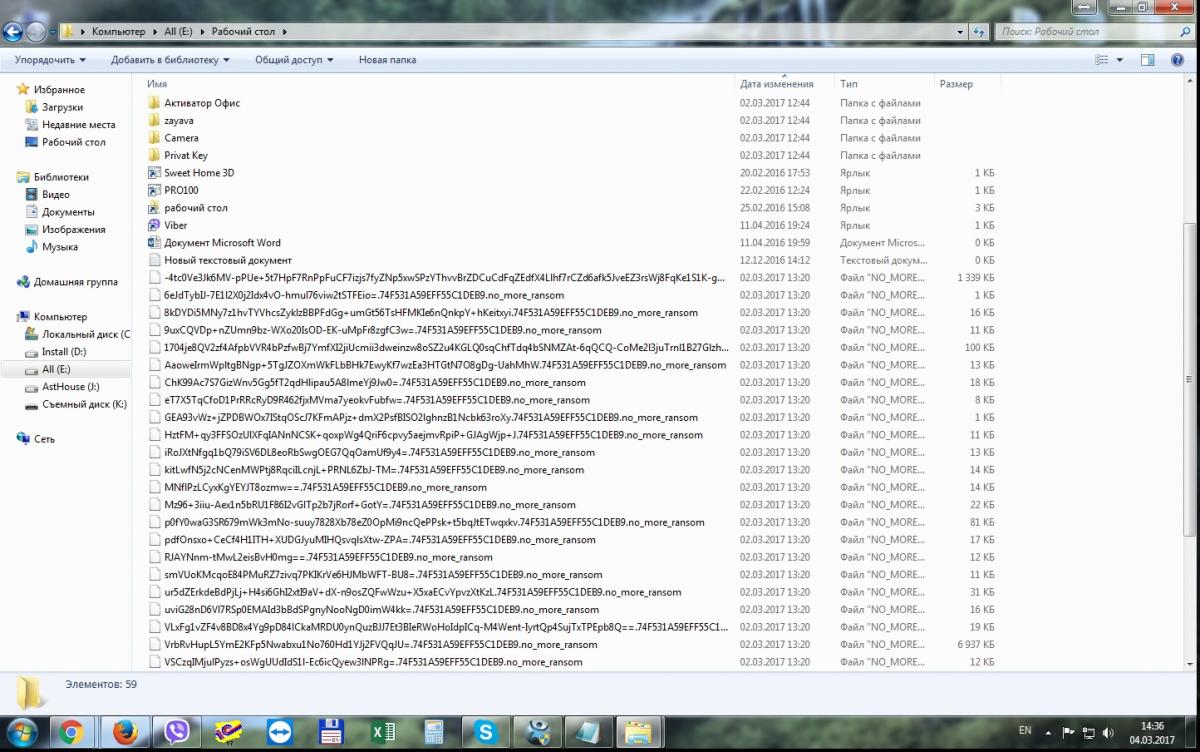Select the Sweet Home 3D shortcut

199,173
